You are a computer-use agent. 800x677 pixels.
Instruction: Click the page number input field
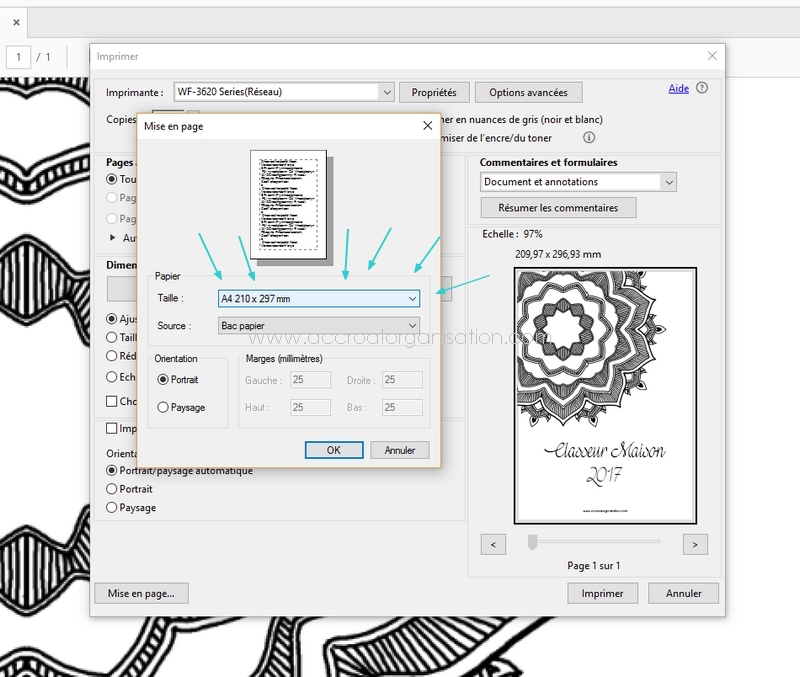[20, 57]
